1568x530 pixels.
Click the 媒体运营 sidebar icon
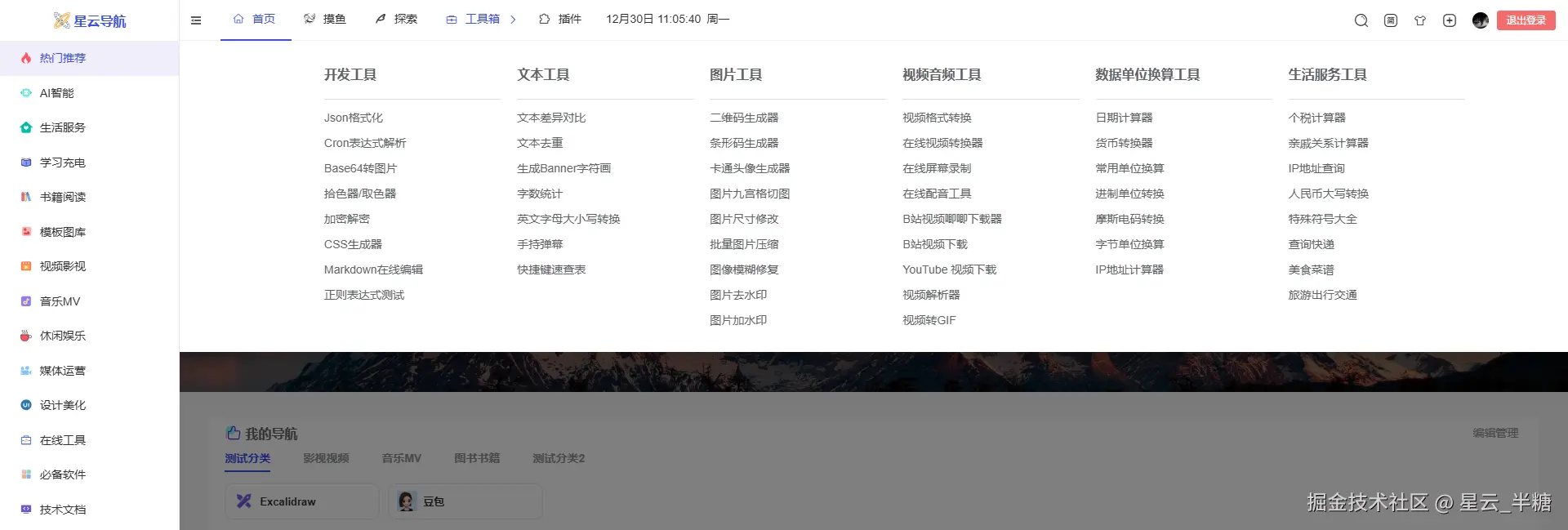point(26,371)
